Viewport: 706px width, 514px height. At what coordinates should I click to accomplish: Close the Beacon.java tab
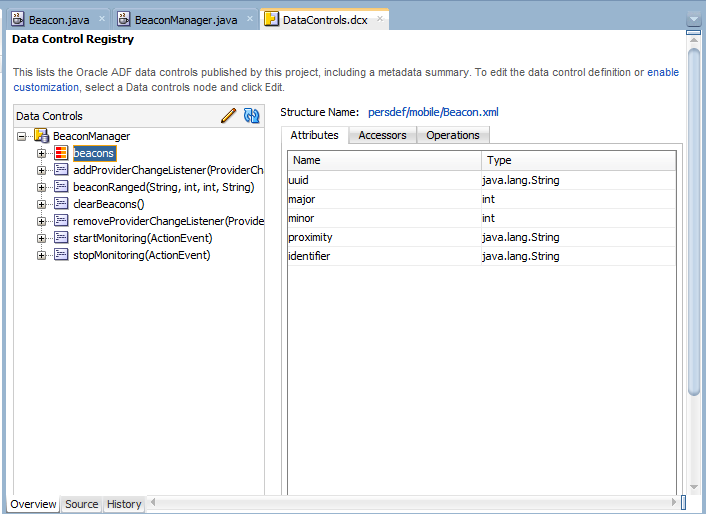102,18
